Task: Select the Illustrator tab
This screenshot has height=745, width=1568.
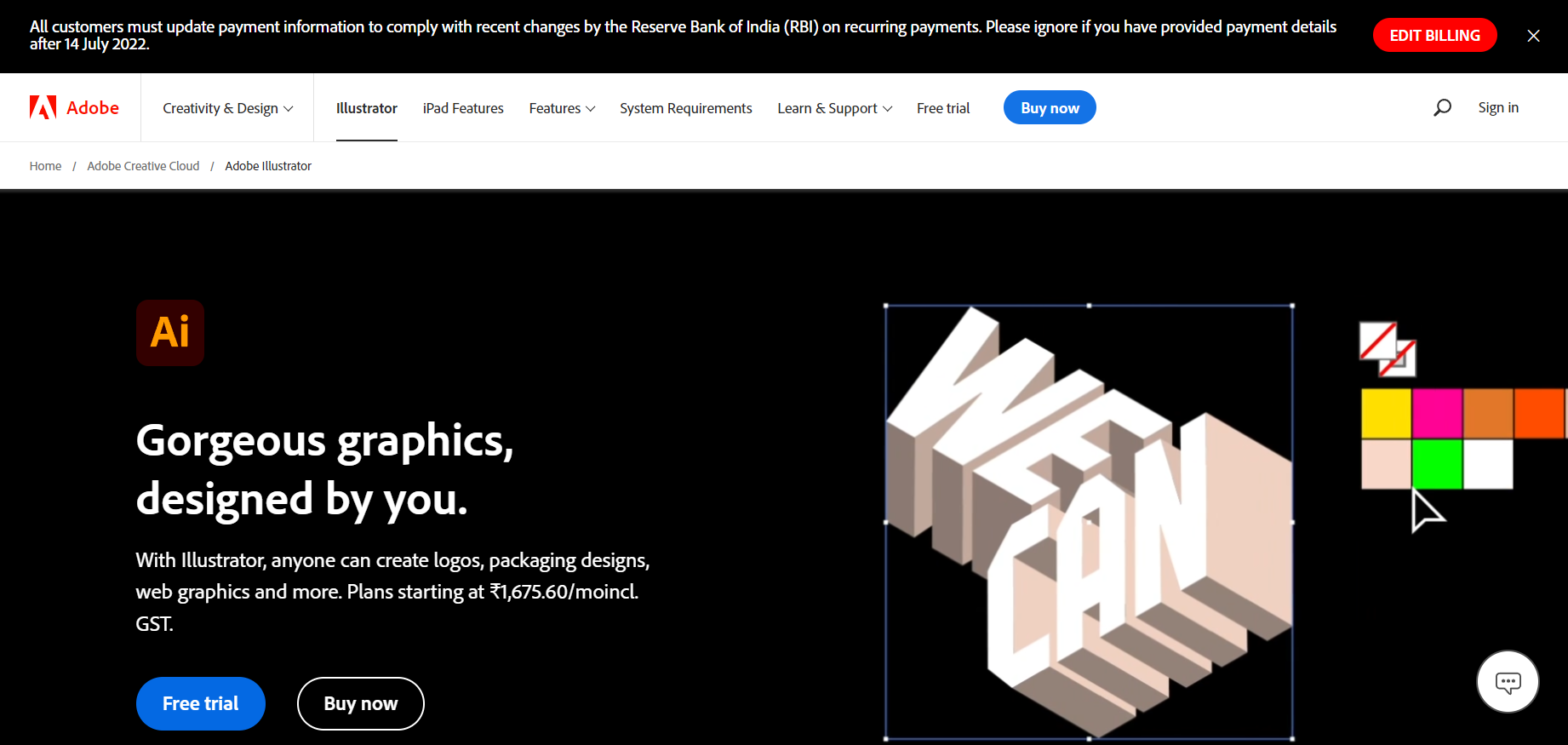Action: 366,108
